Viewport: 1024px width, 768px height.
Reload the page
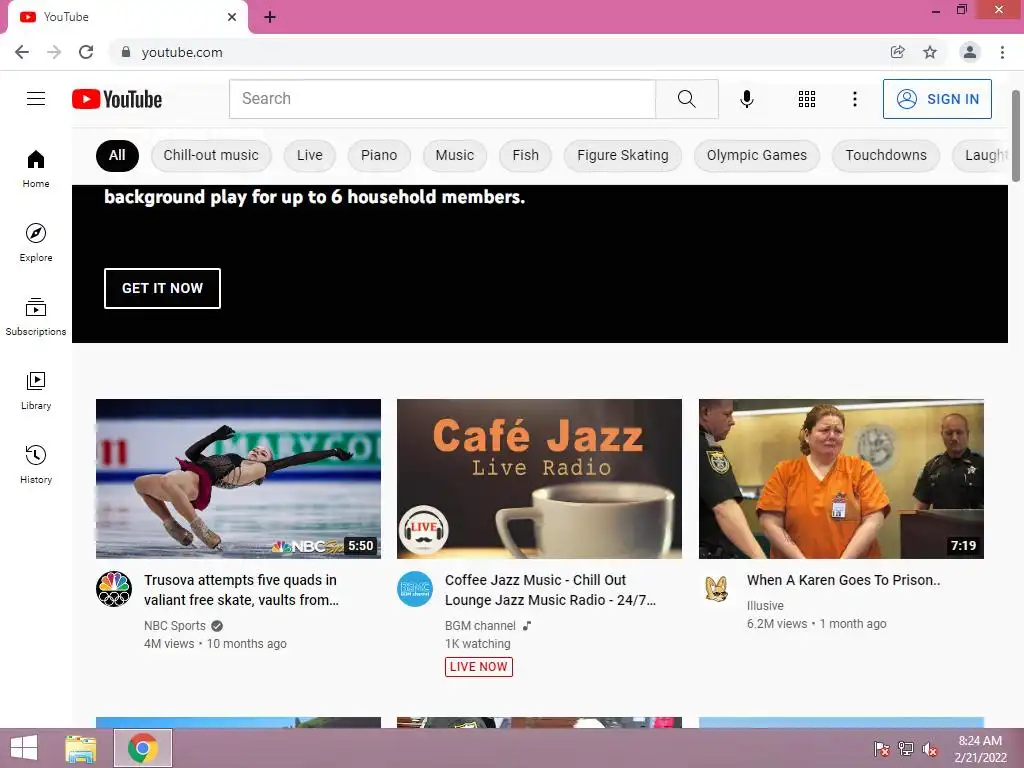coord(86,52)
